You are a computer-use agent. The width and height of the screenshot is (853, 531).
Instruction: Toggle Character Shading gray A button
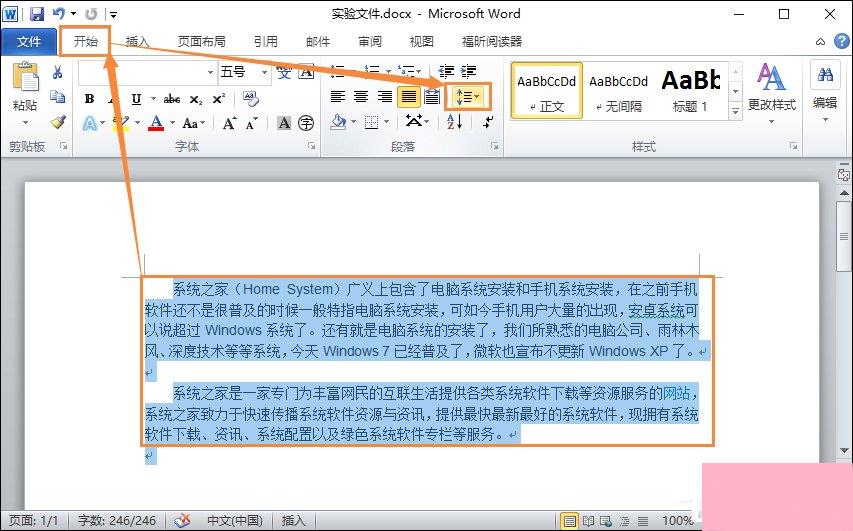[x=284, y=124]
